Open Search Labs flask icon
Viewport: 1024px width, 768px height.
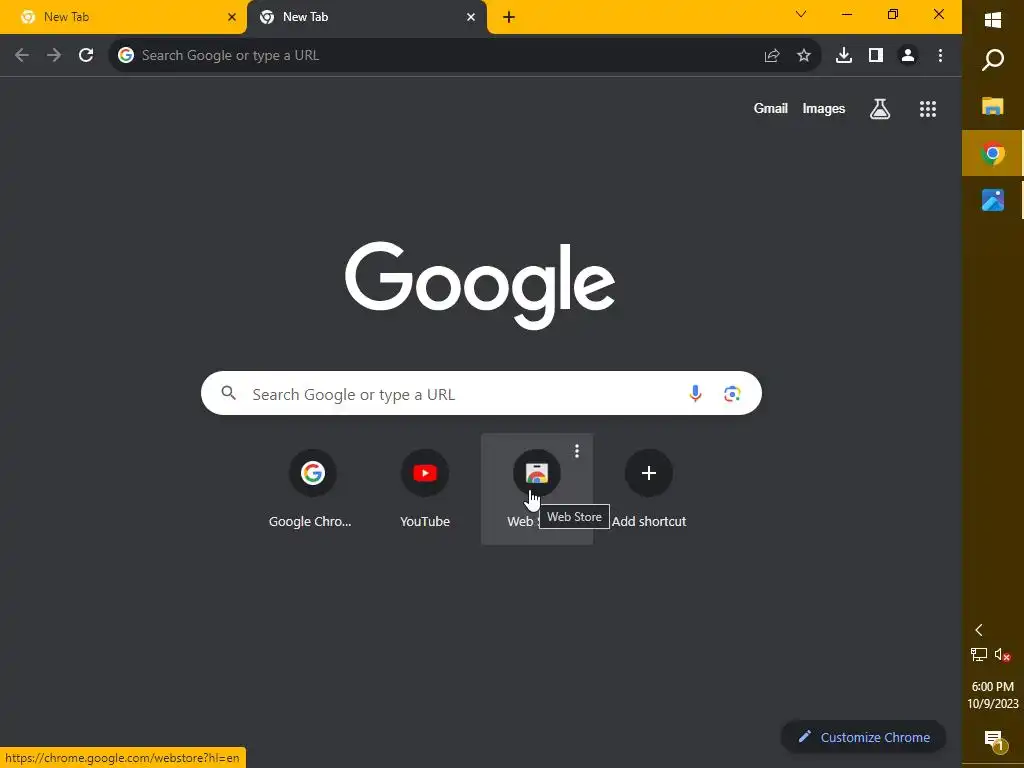click(880, 108)
